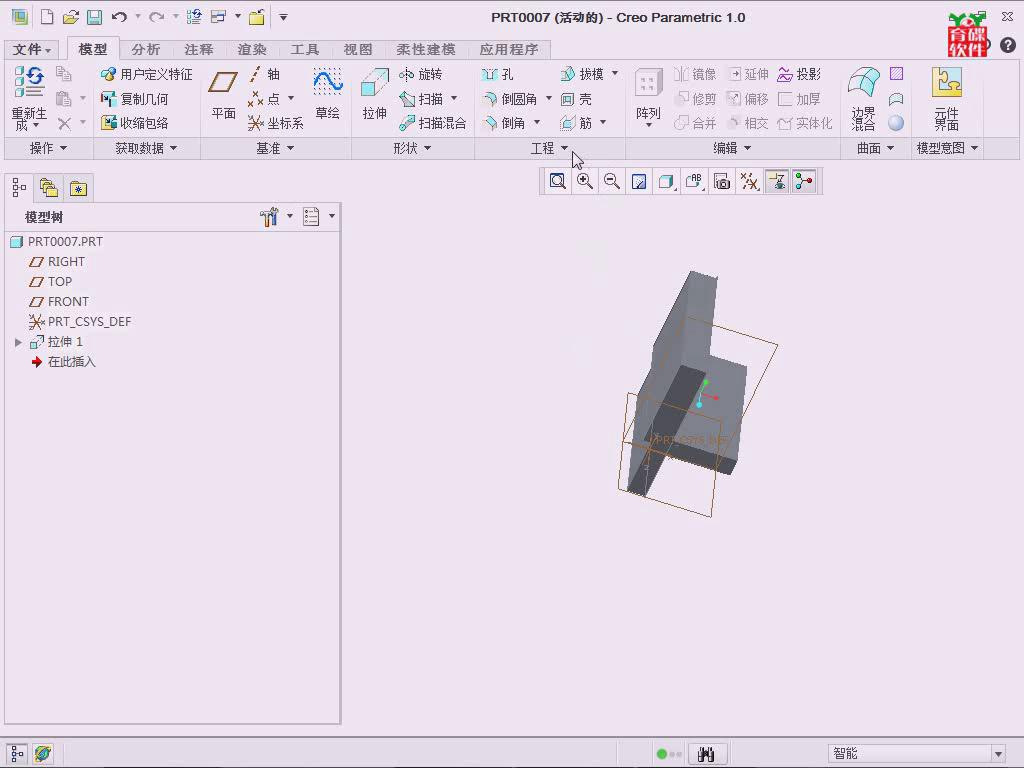Viewport: 1024px width, 768px height.
Task: Click Shrinkwrap (收缩包络)
Action: (135, 123)
